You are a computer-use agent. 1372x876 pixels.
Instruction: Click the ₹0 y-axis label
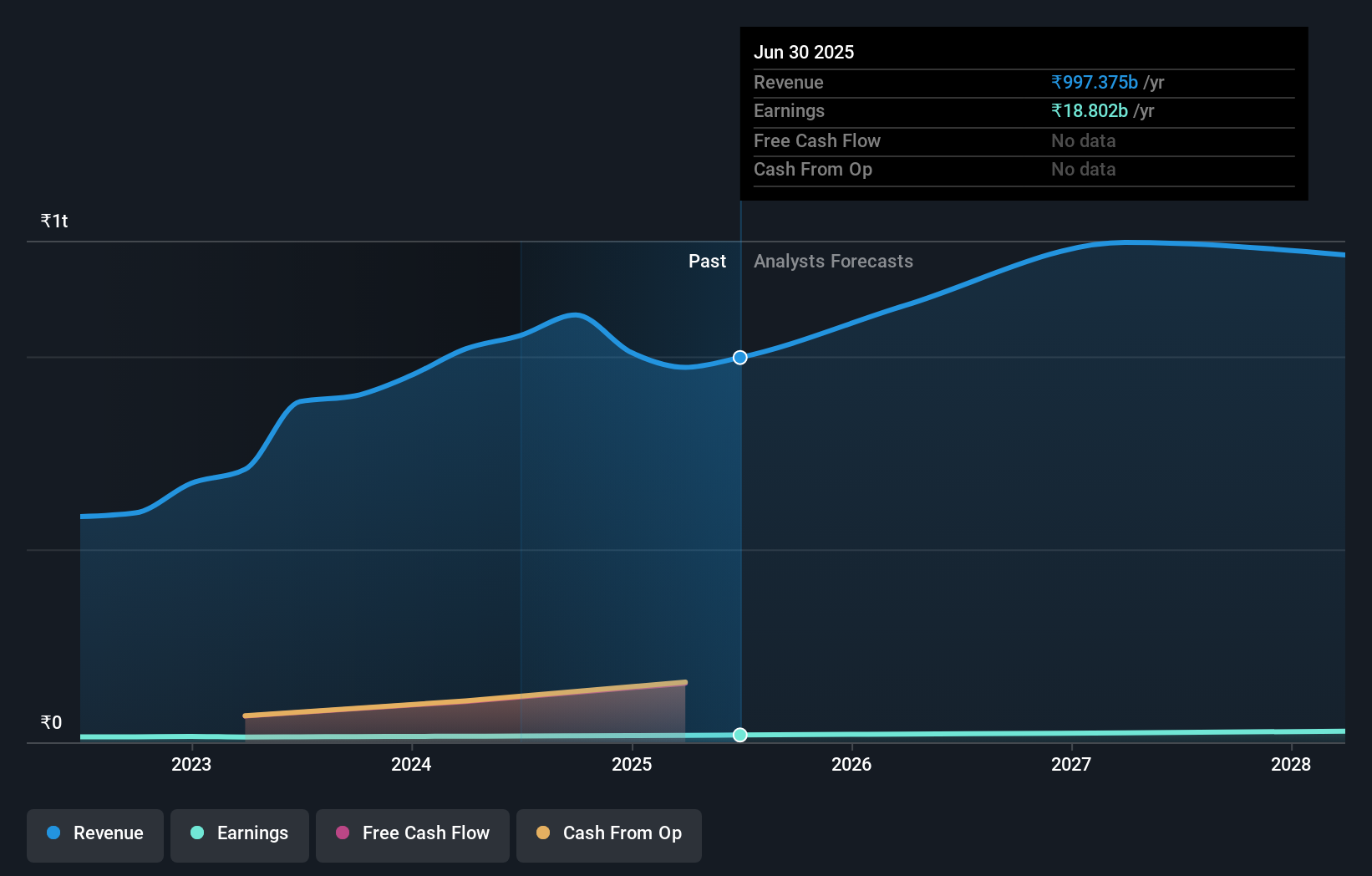51,722
